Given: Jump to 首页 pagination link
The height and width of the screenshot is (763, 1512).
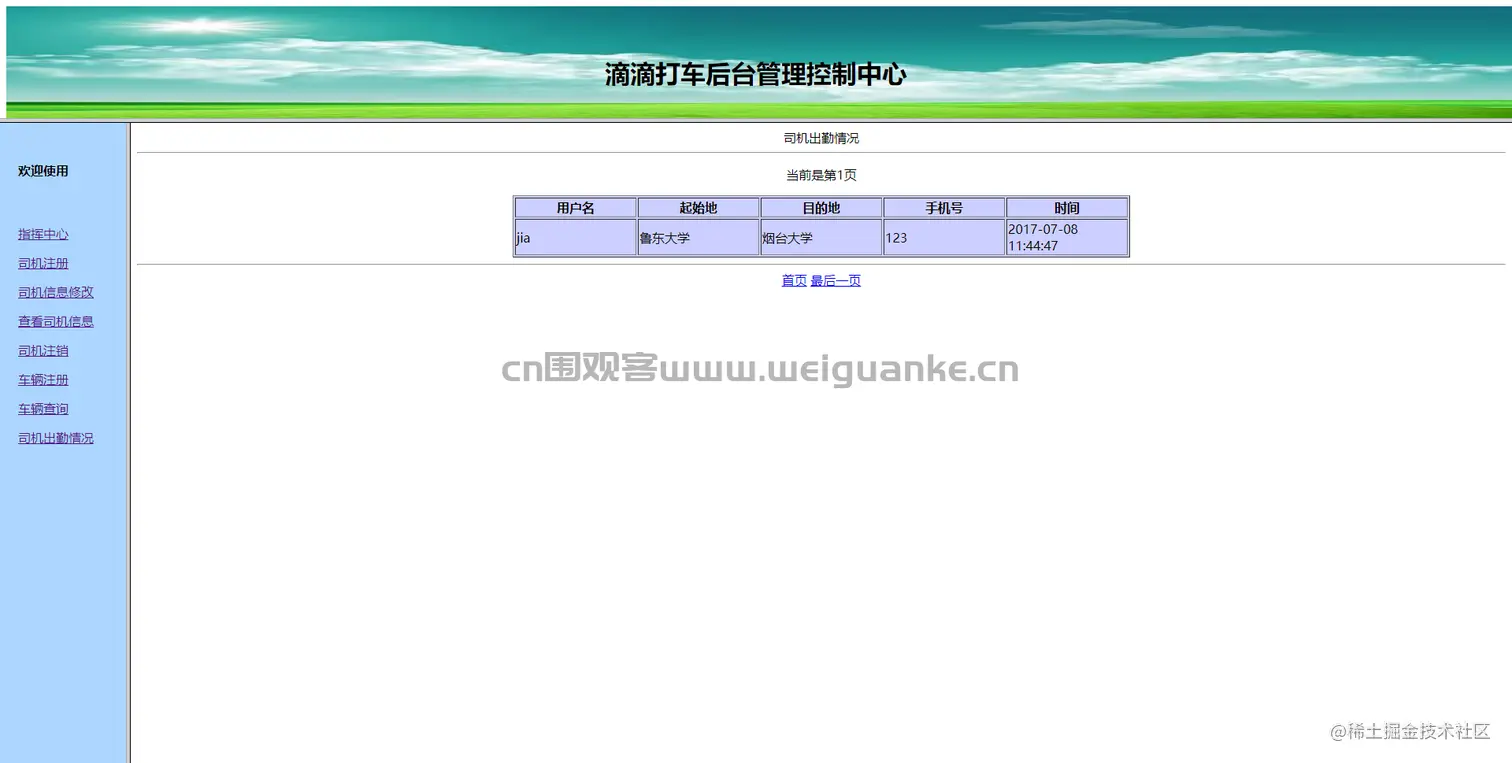Looking at the screenshot, I should click(794, 281).
